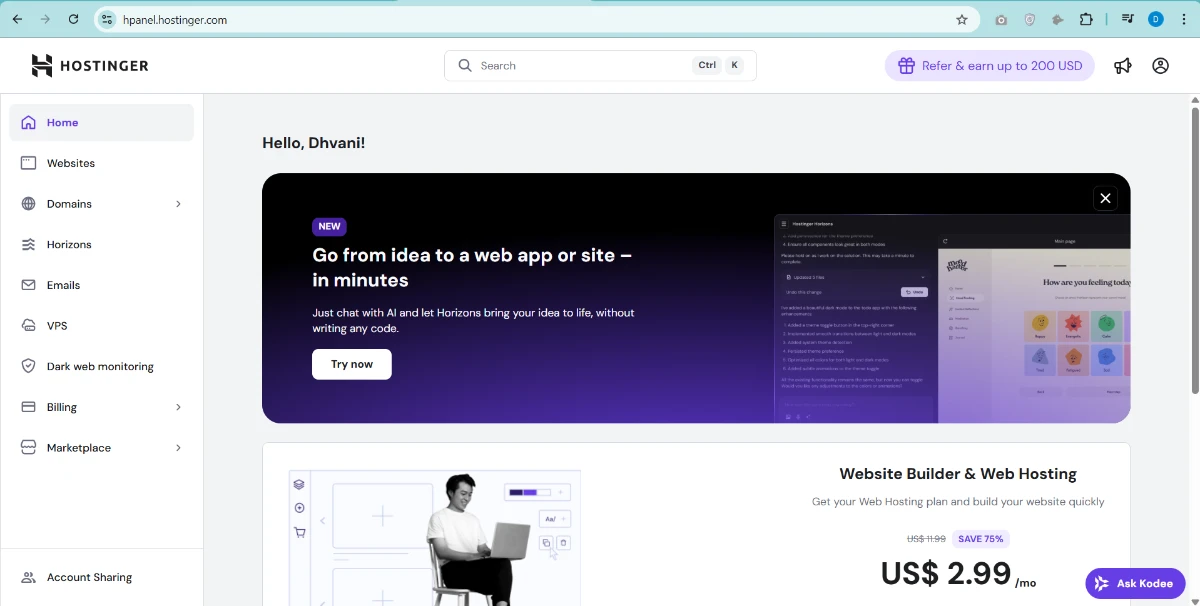Open the browser extensions puzzle icon
1200x606 pixels.
[1086, 19]
